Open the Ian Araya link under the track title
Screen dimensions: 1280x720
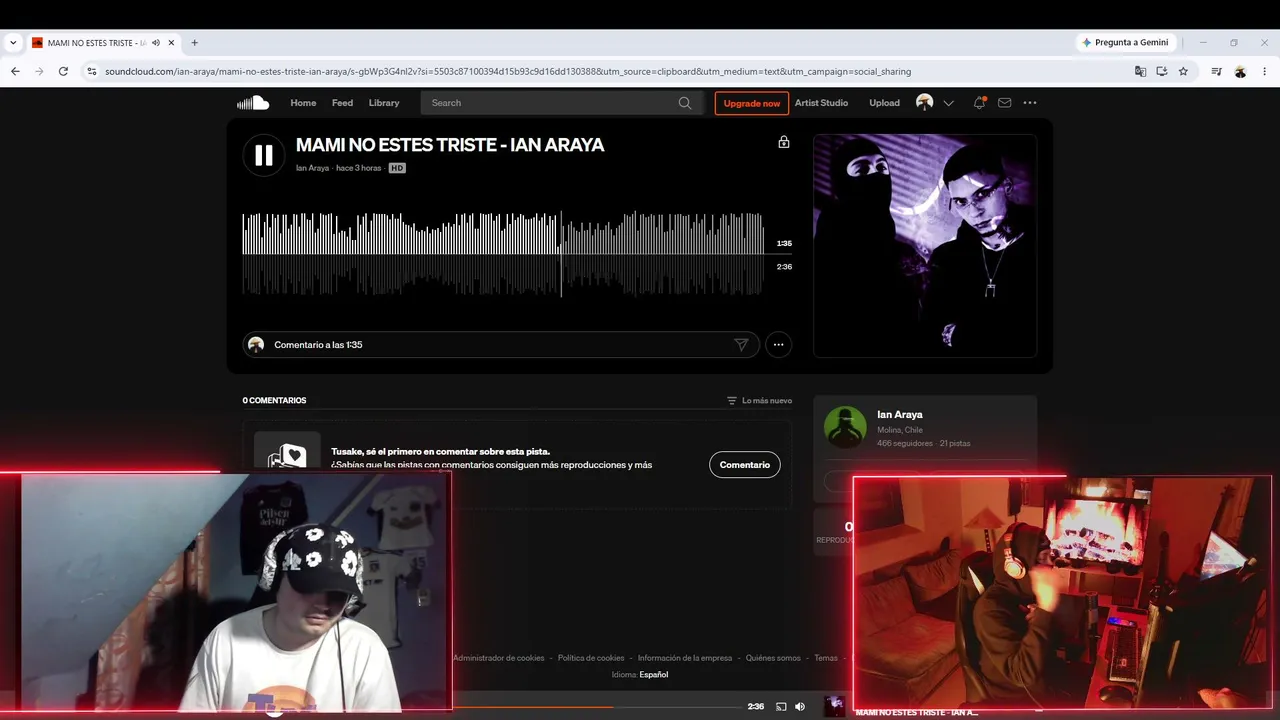pyautogui.click(x=312, y=168)
